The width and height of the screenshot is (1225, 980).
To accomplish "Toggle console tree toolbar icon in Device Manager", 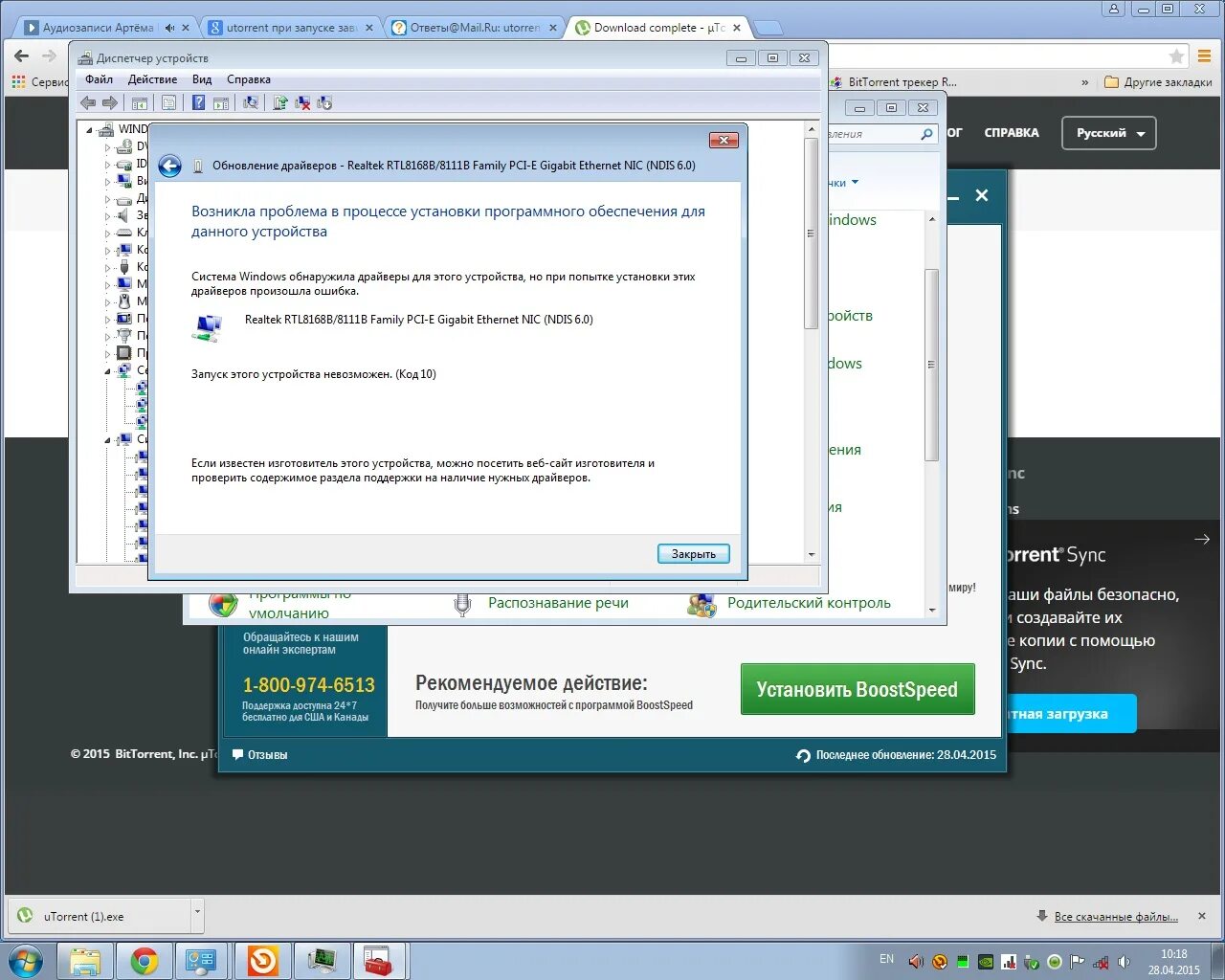I will (140, 102).
